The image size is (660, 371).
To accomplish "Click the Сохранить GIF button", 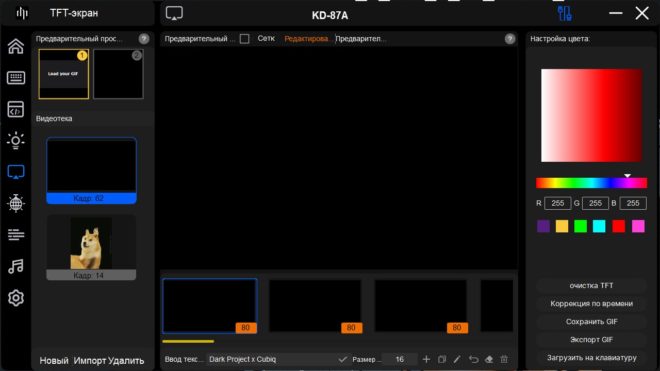I will (591, 322).
